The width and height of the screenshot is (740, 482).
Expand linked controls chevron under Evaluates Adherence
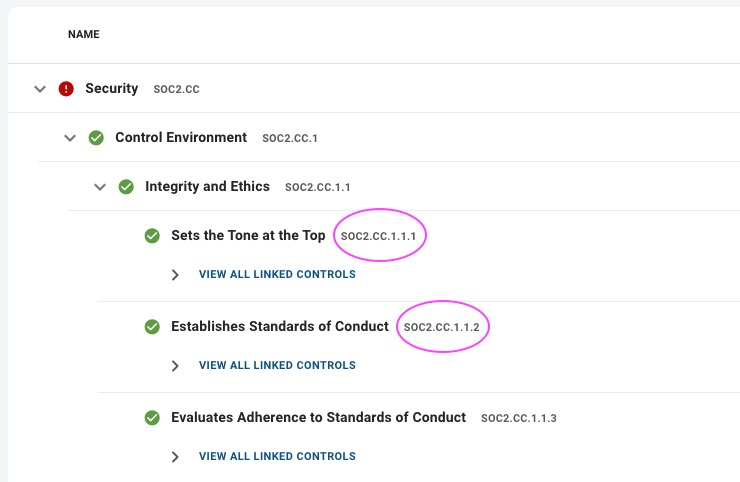pos(175,457)
